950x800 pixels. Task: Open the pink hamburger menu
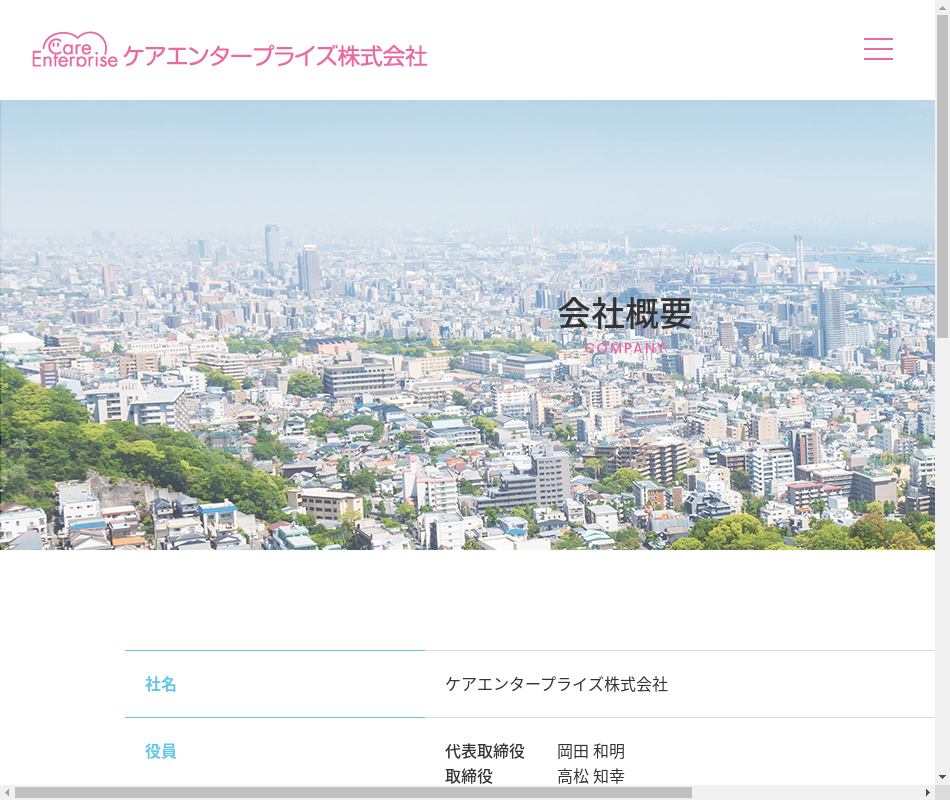pos(878,49)
